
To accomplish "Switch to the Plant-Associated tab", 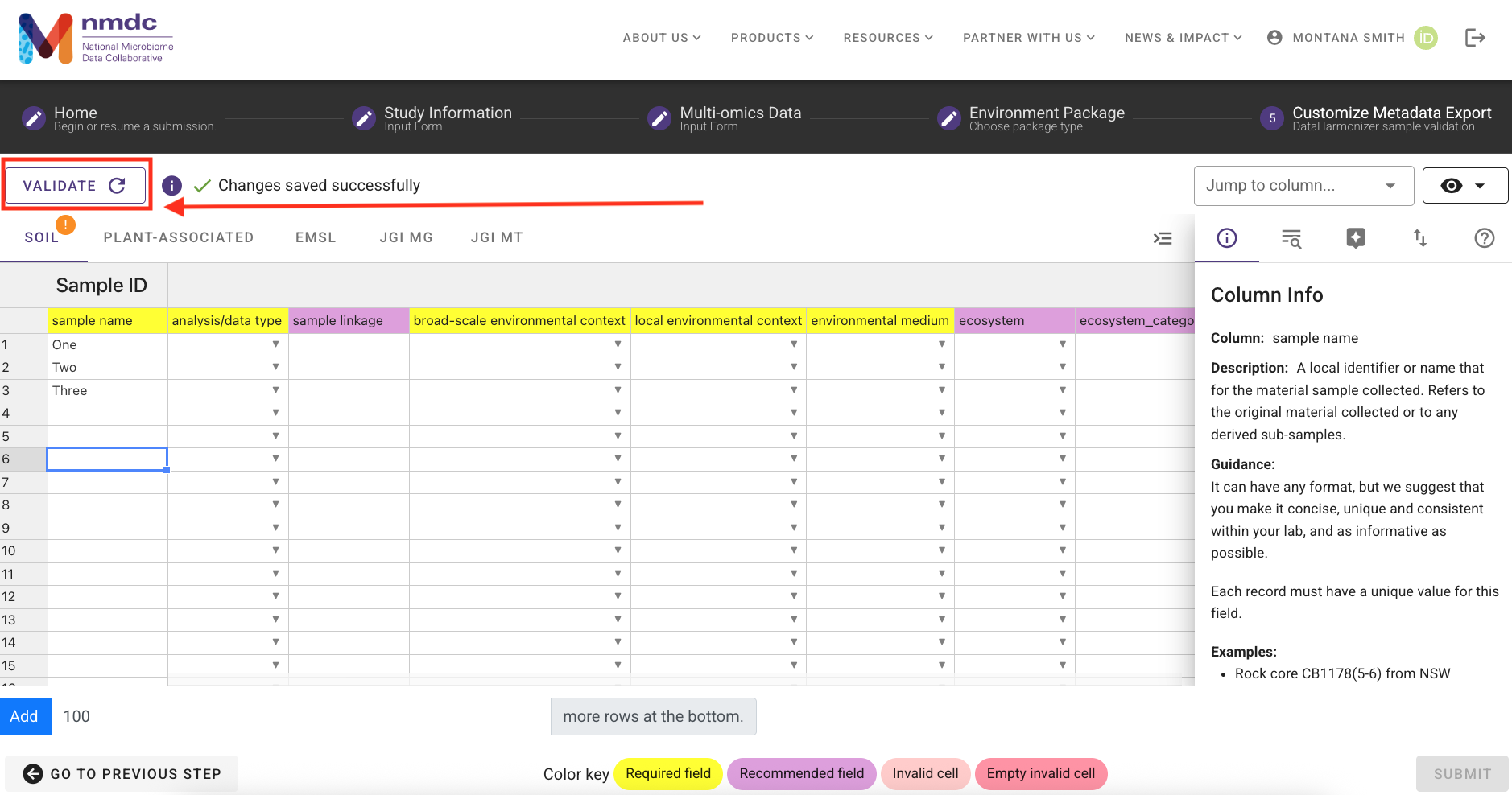I will [x=179, y=238].
